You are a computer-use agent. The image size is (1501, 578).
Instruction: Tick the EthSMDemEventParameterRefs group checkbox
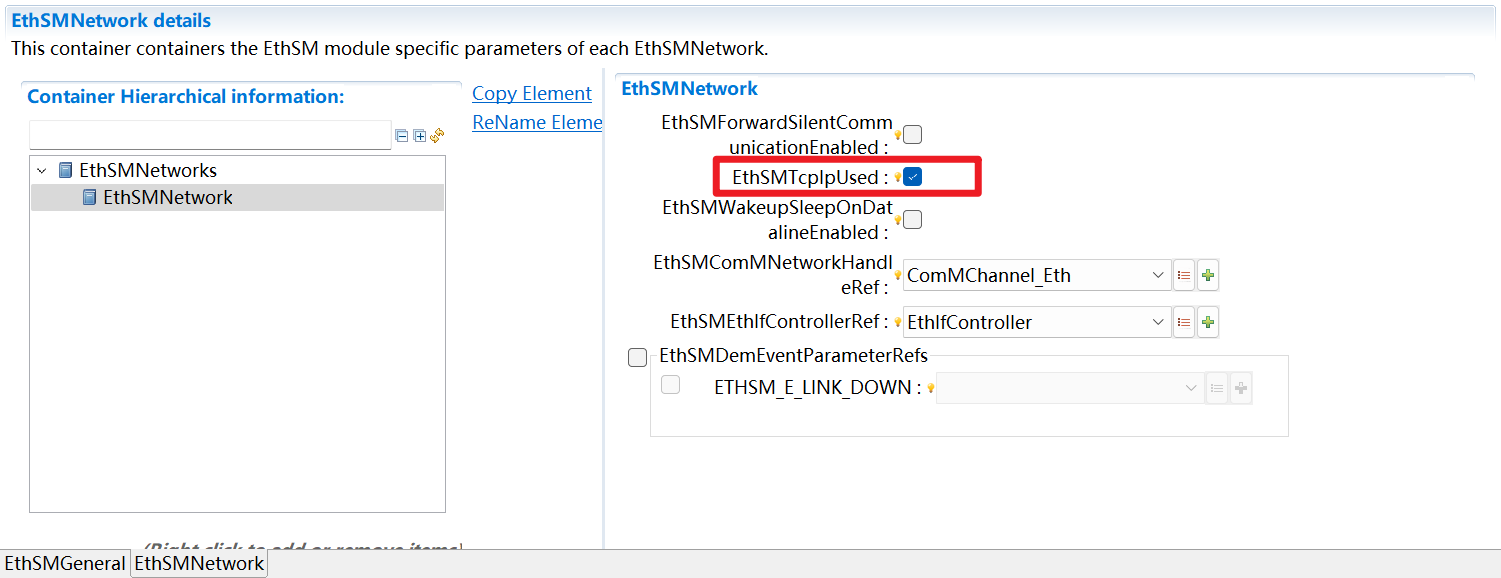pos(637,358)
